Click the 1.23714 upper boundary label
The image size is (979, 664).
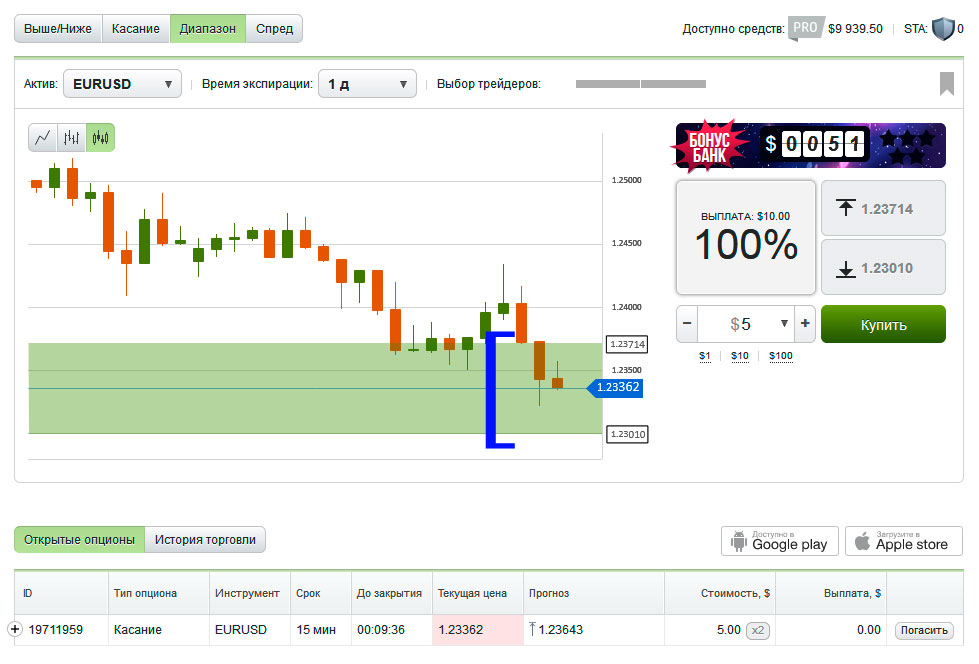(x=627, y=344)
